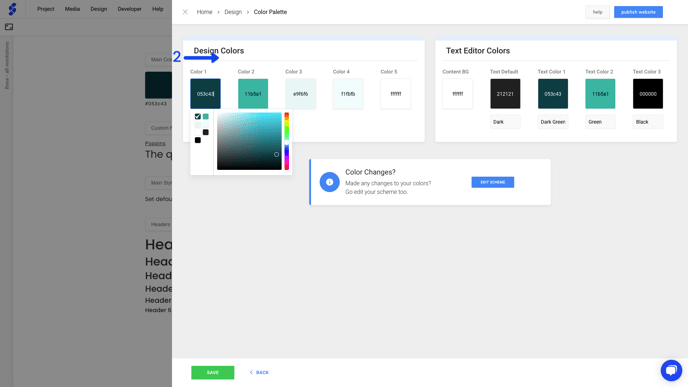Go to Design in the breadcrumb

tap(233, 12)
